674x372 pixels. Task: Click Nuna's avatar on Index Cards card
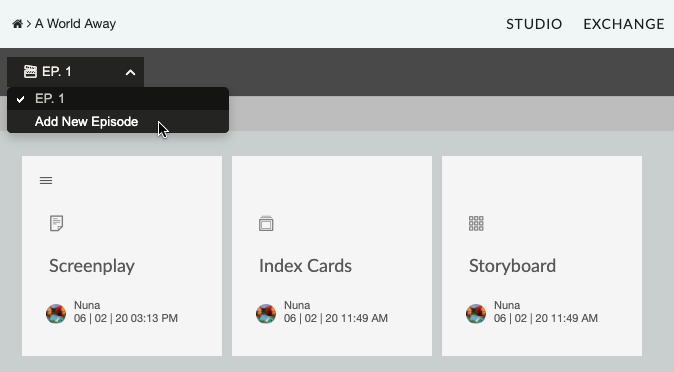coord(266,314)
